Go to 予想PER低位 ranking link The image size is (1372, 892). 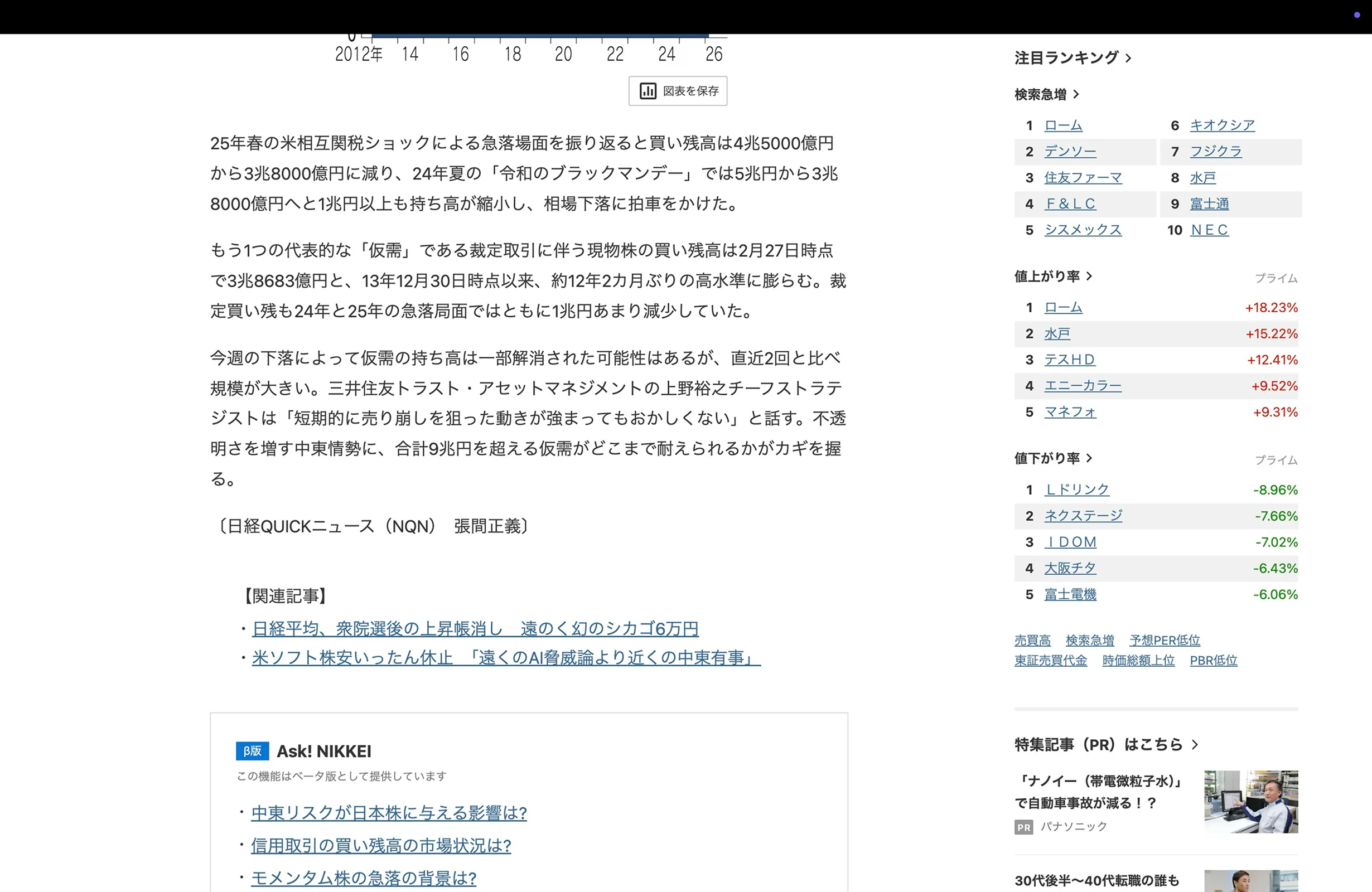pyautogui.click(x=1165, y=640)
